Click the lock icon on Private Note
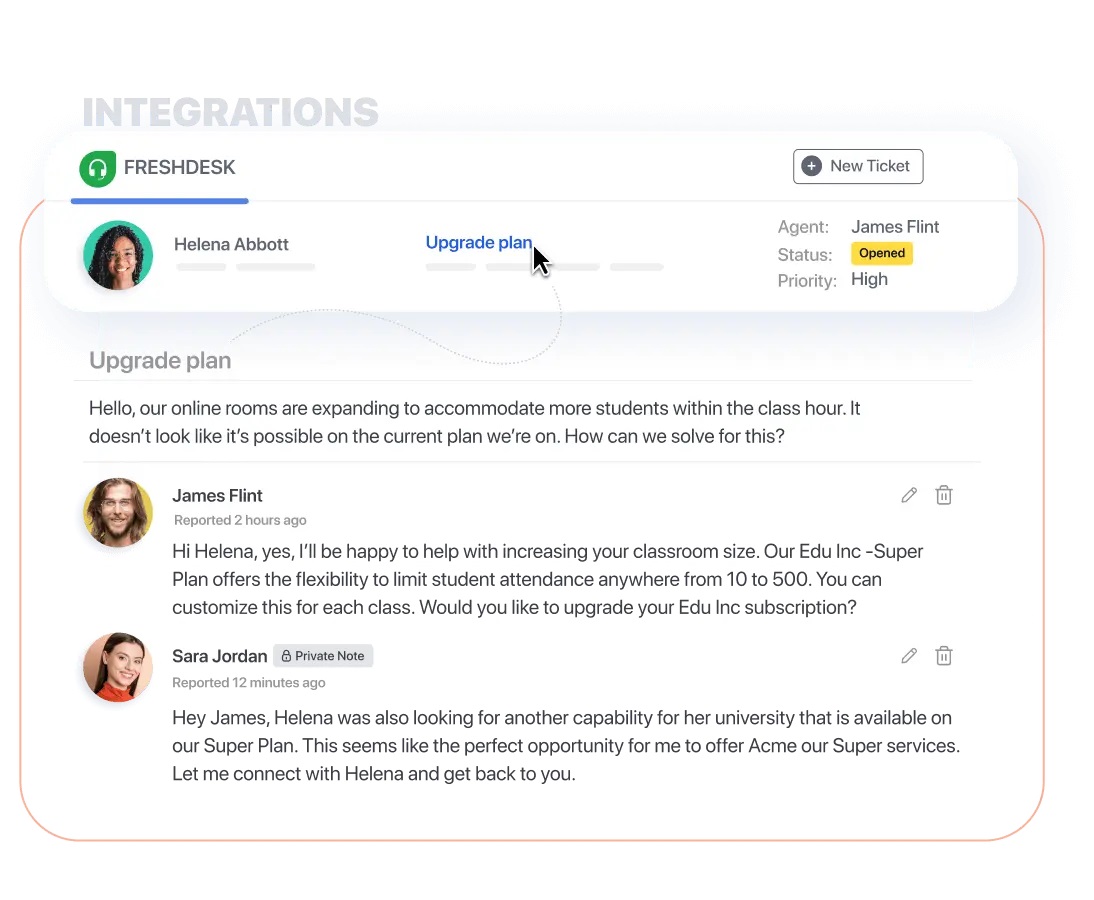1094x900 pixels. pos(286,656)
